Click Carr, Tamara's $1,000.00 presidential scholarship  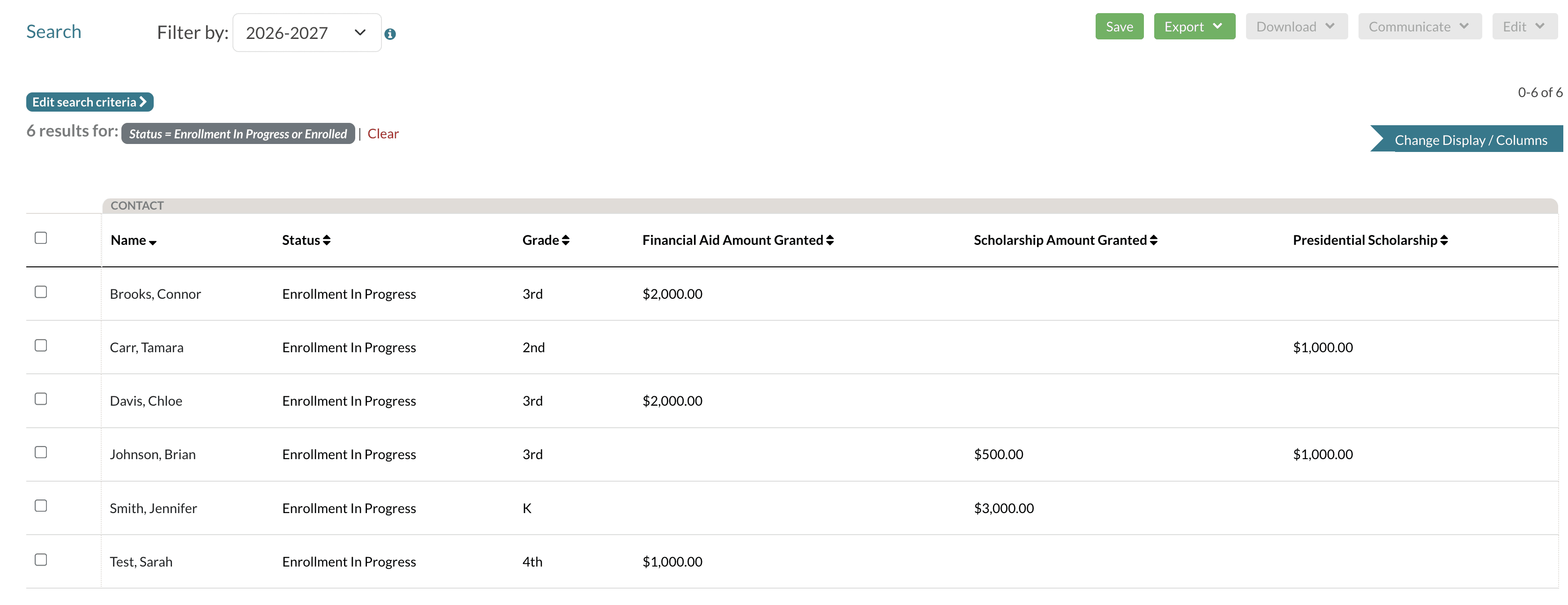[1323, 347]
